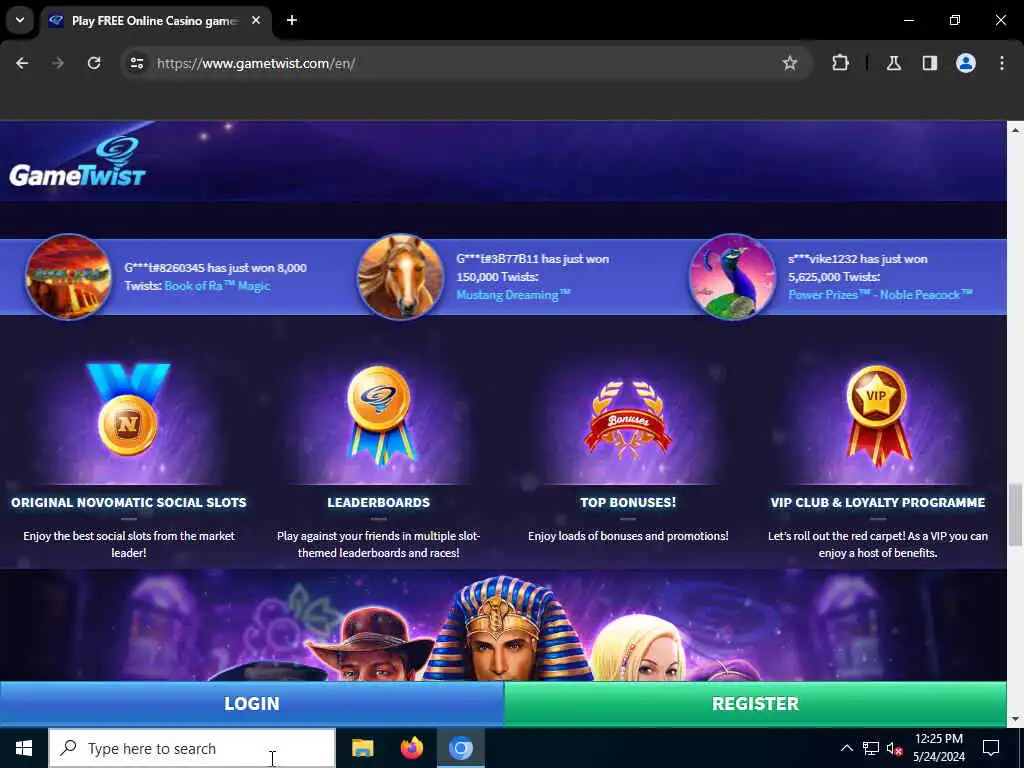Viewport: 1024px width, 768px height.
Task: Open the Chrome three-dot menu
Action: click(1002, 63)
